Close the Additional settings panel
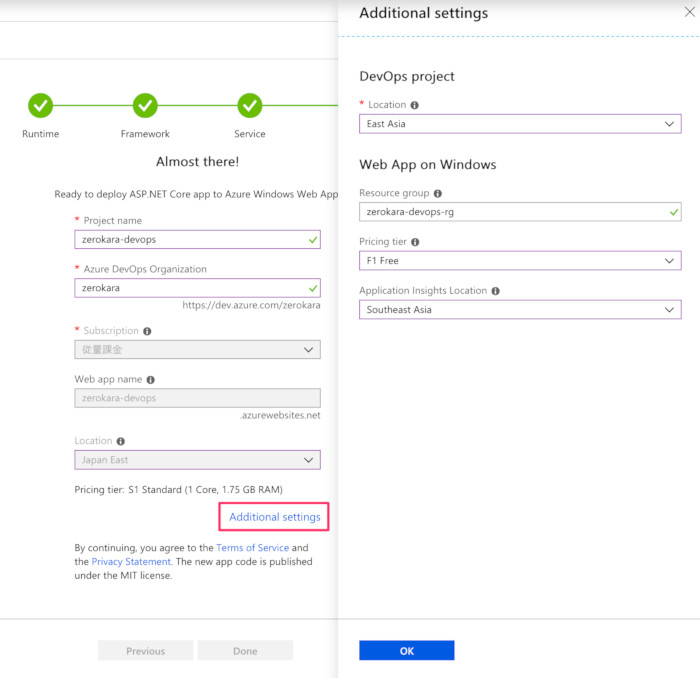 [x=689, y=12]
